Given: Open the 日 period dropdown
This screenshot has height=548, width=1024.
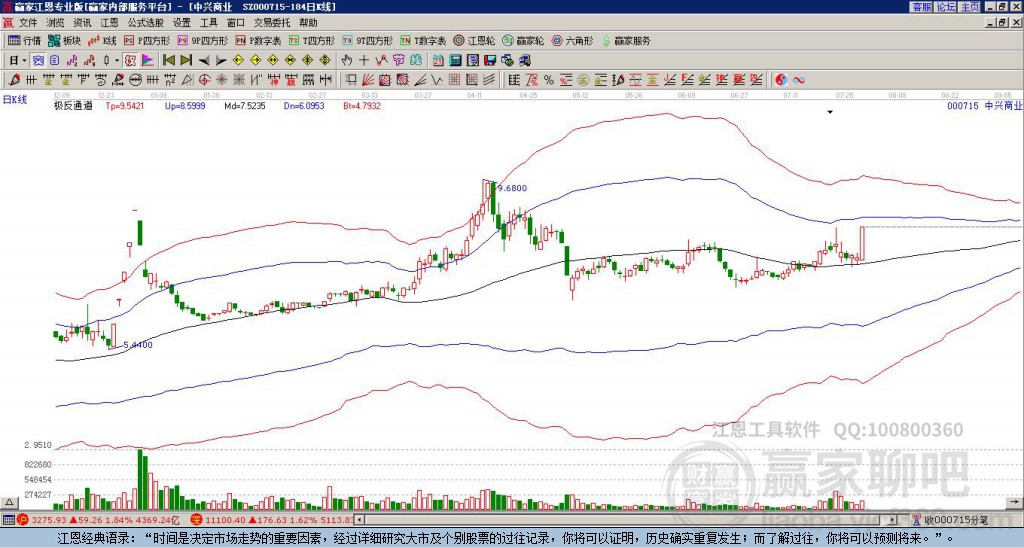Looking at the screenshot, I should click(18, 61).
